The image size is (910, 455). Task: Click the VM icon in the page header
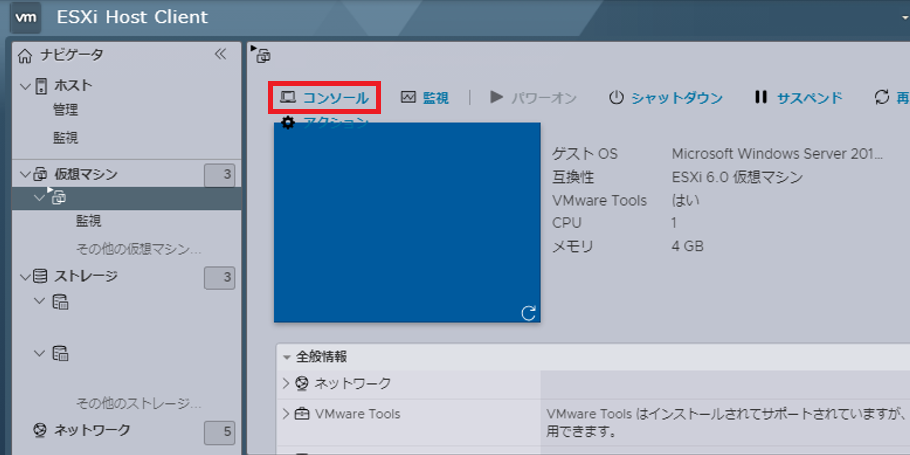(262, 55)
